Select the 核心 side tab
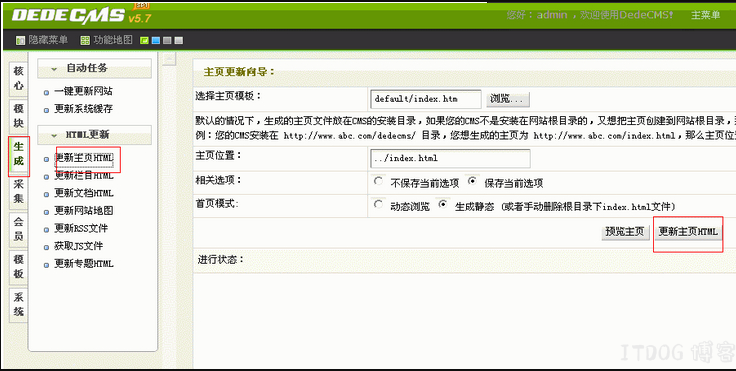The width and height of the screenshot is (736, 371). 18,78
